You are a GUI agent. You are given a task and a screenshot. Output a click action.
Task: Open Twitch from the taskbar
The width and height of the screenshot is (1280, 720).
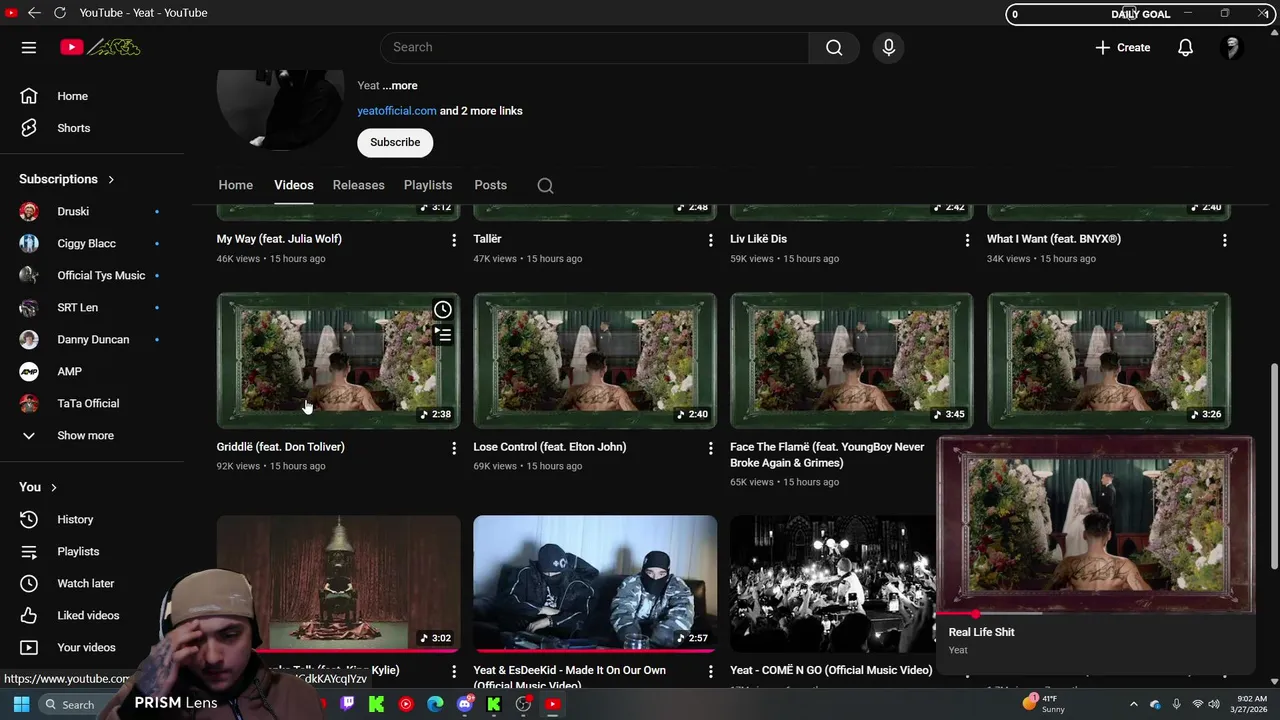pos(347,704)
